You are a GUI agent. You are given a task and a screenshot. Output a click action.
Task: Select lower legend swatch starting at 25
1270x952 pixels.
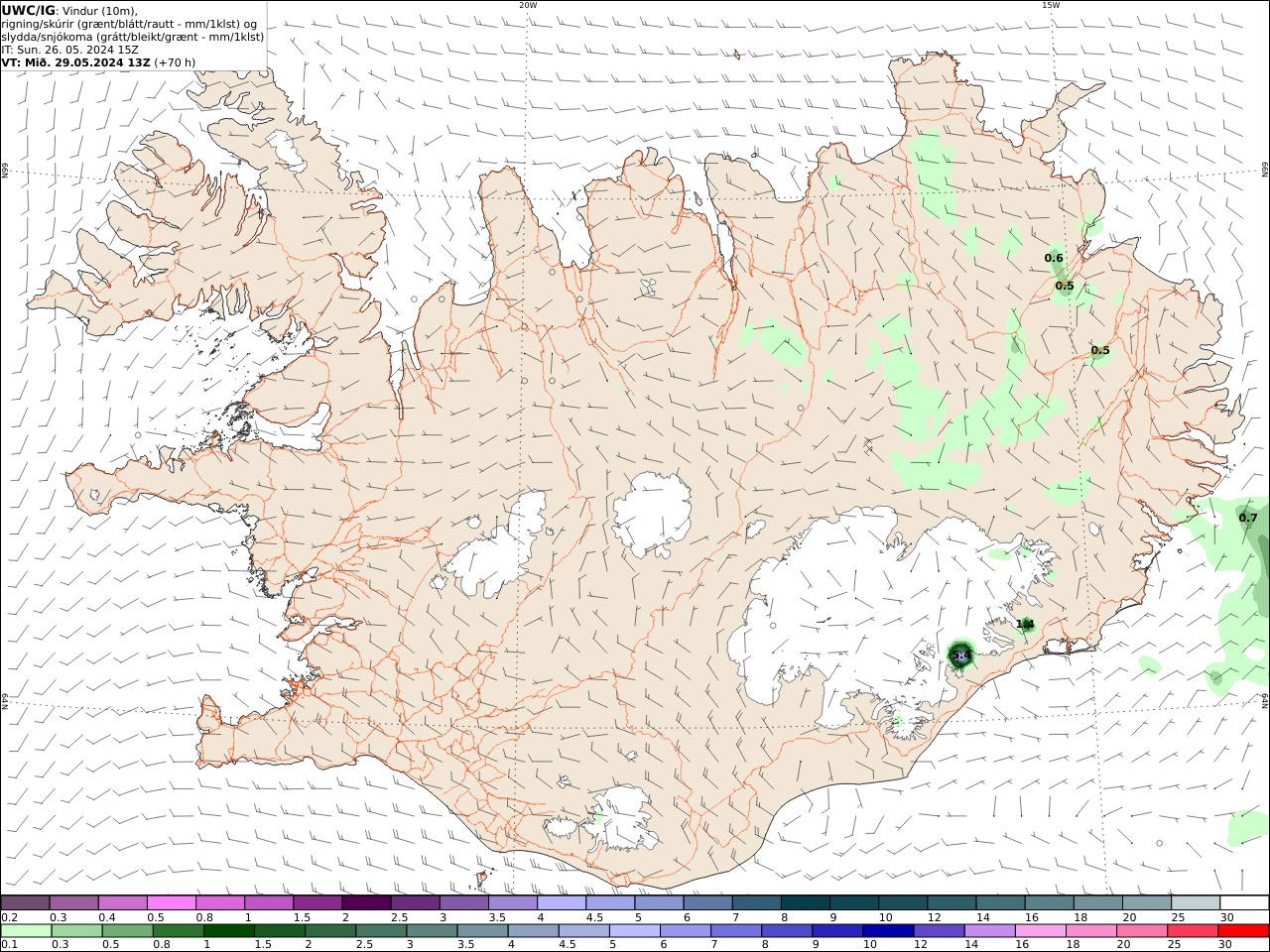coord(1192,931)
